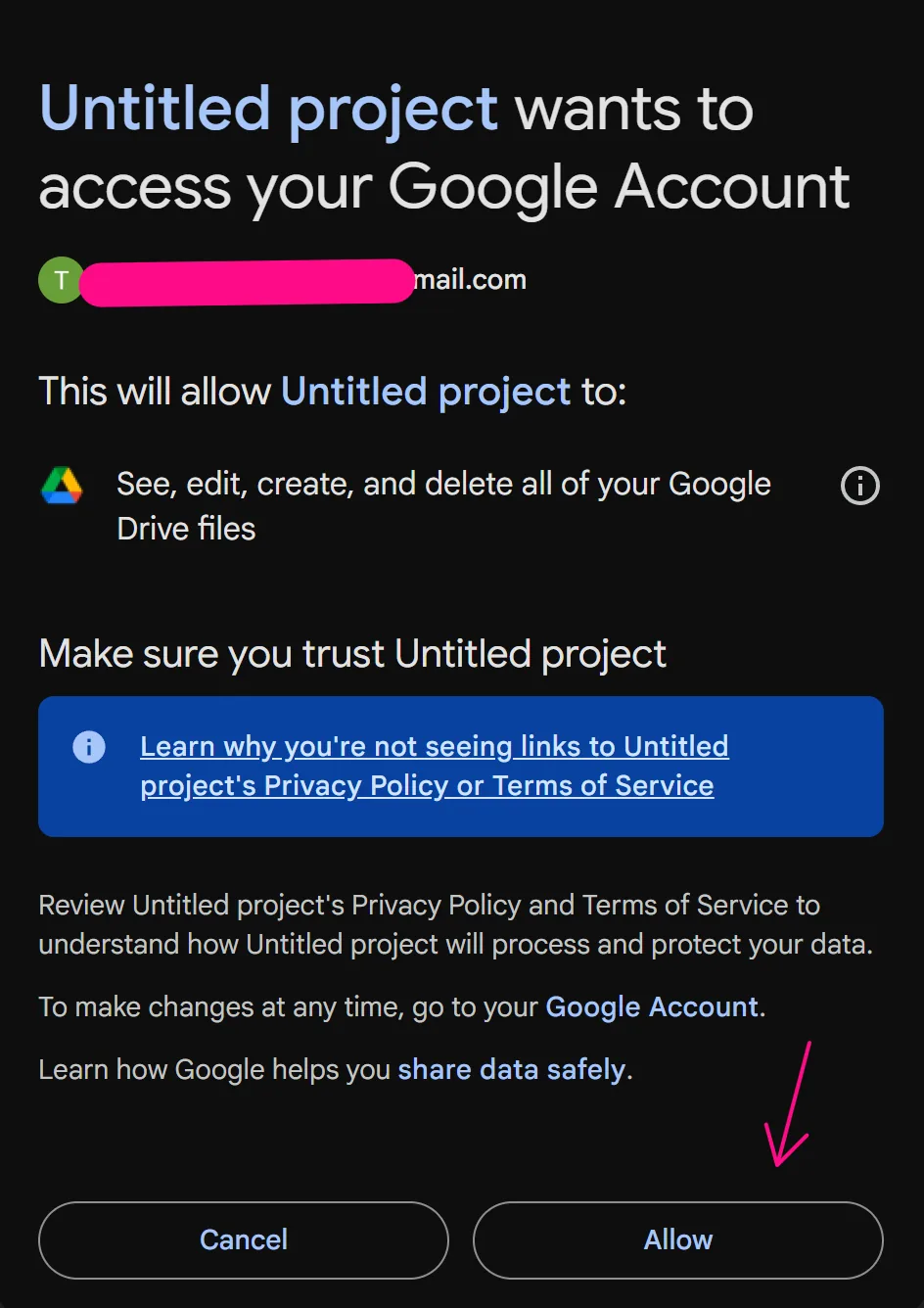Viewport: 924px width, 1308px height.
Task: Click the info icon beside the Drive files permission
Action: click(x=858, y=486)
